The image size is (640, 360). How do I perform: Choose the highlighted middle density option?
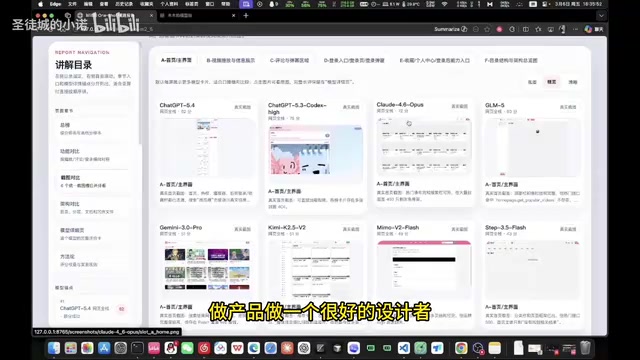click(551, 82)
